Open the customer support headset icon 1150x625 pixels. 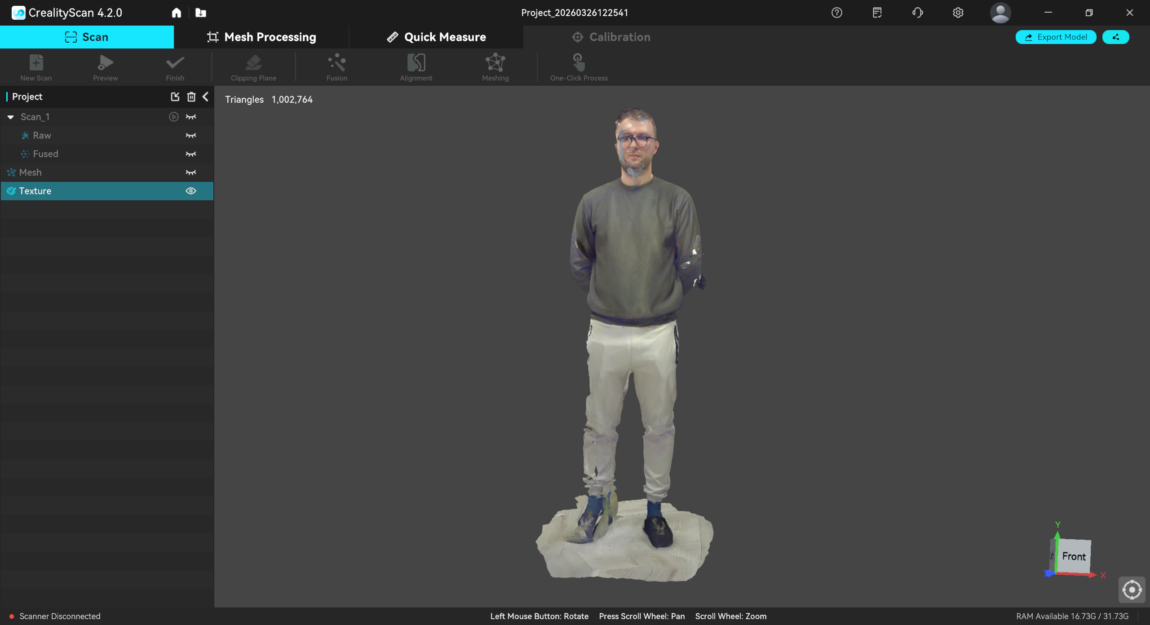tap(917, 13)
